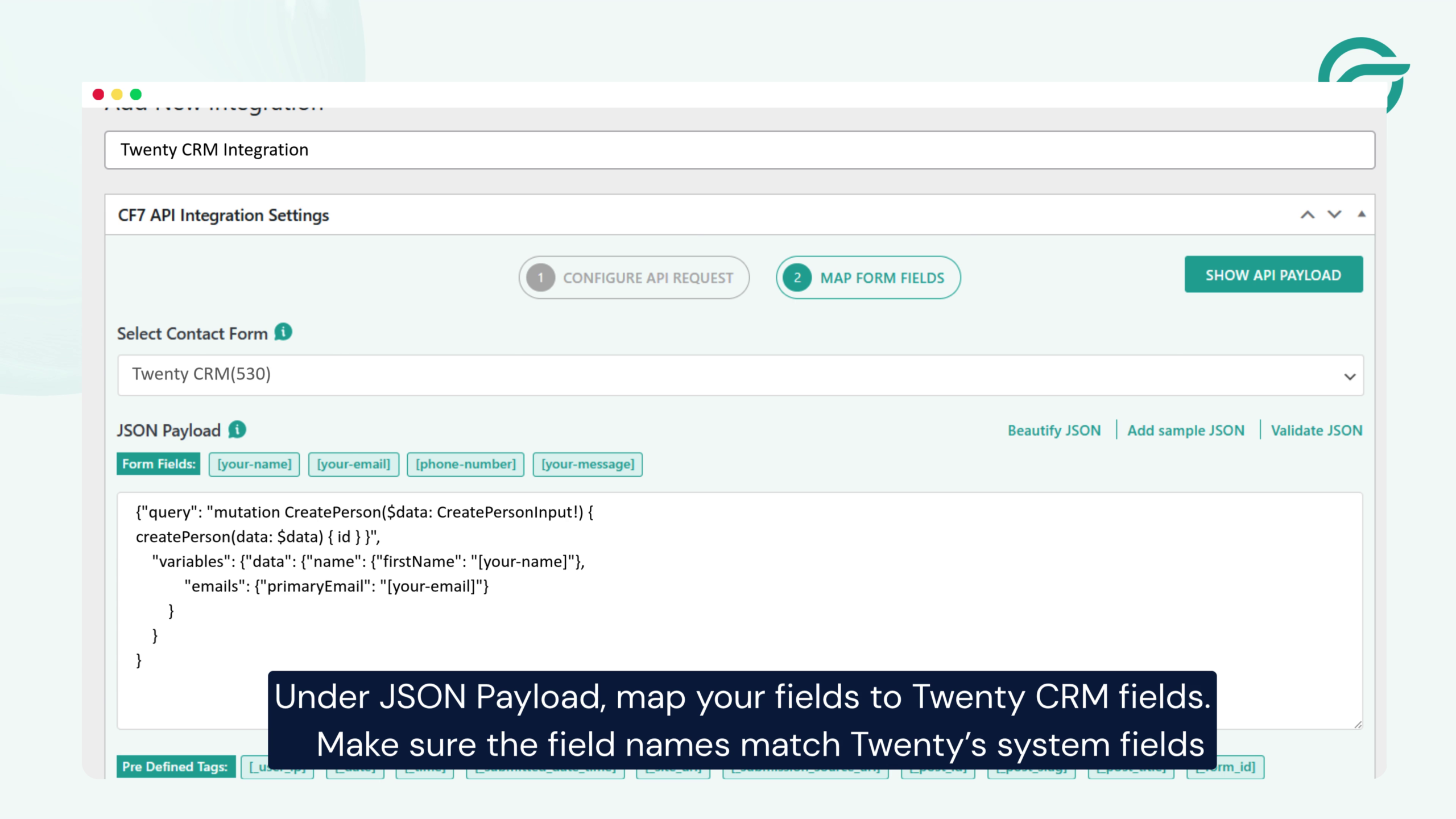Move the settings panel up with the up arrow
The image size is (1456, 819).
pyautogui.click(x=1308, y=215)
